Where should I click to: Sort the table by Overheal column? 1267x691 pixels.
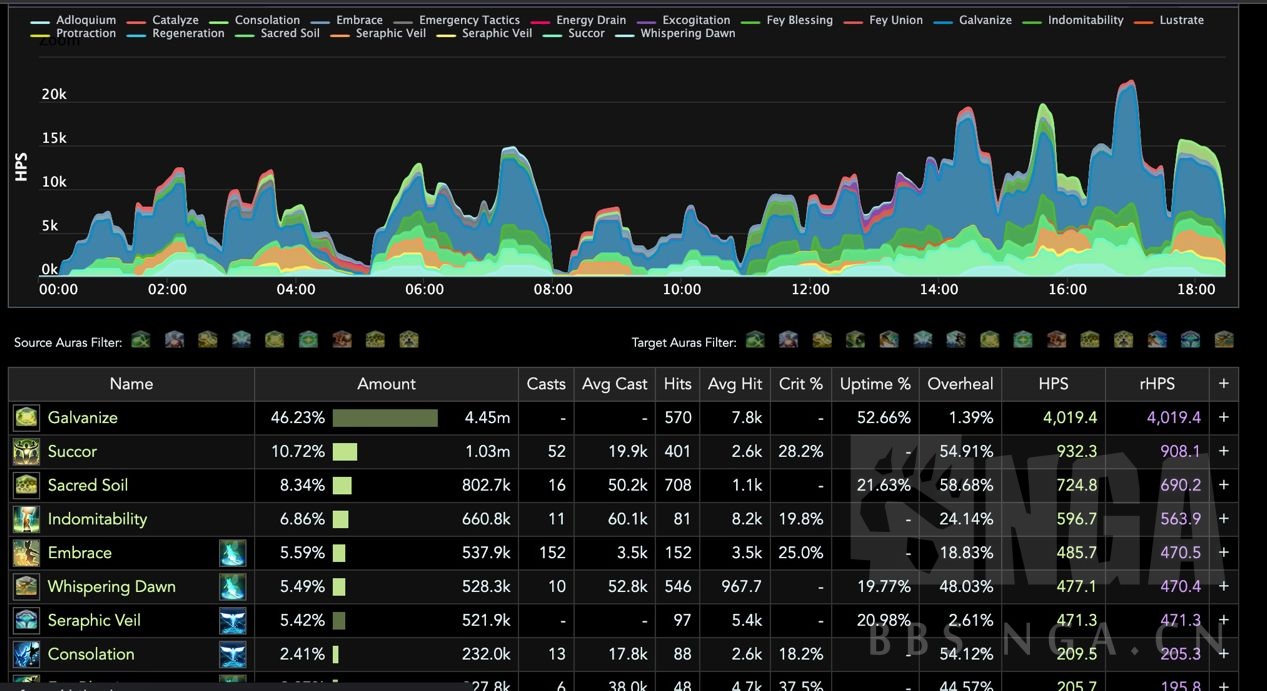pyautogui.click(x=960, y=384)
